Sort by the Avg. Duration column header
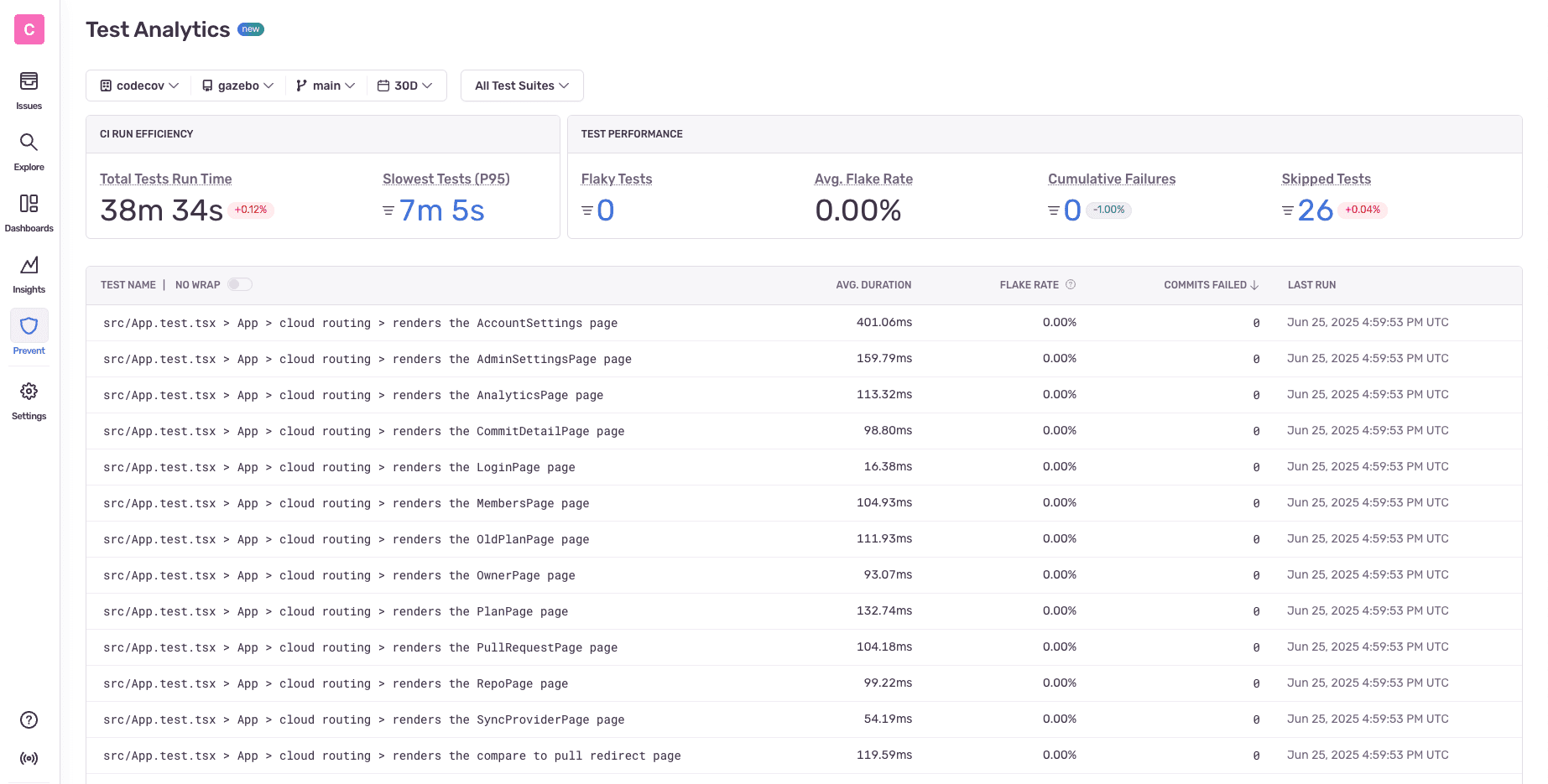Screen dimensions: 1548x784 click(873, 284)
